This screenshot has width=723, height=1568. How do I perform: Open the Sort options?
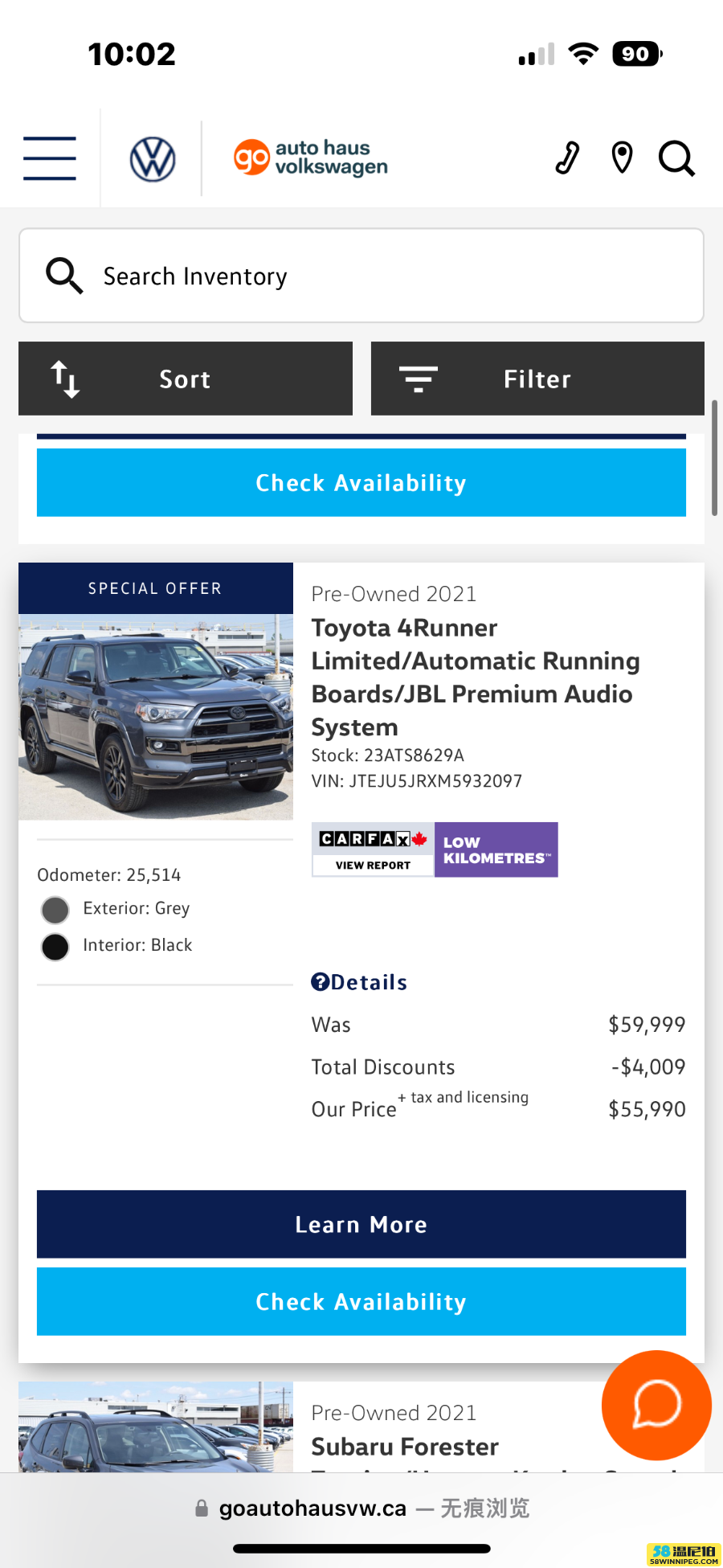(186, 379)
